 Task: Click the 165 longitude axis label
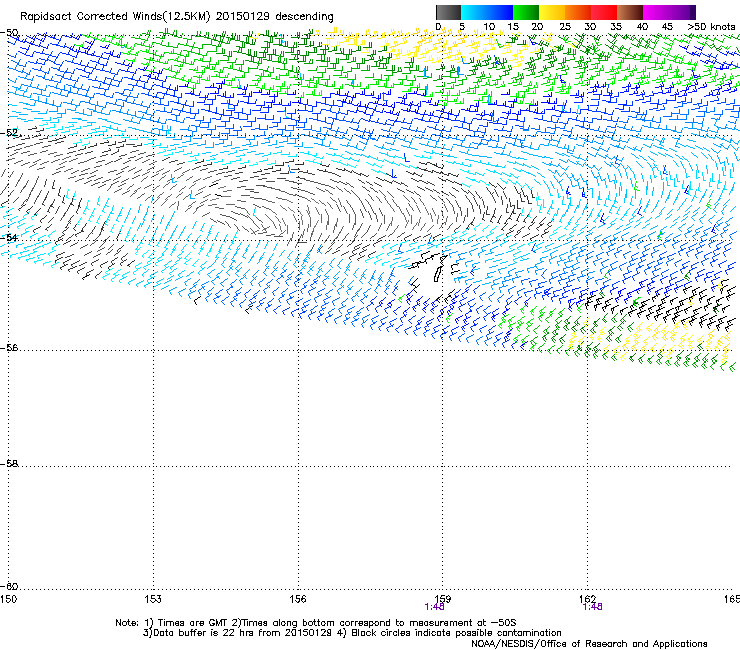pyautogui.click(x=732, y=599)
